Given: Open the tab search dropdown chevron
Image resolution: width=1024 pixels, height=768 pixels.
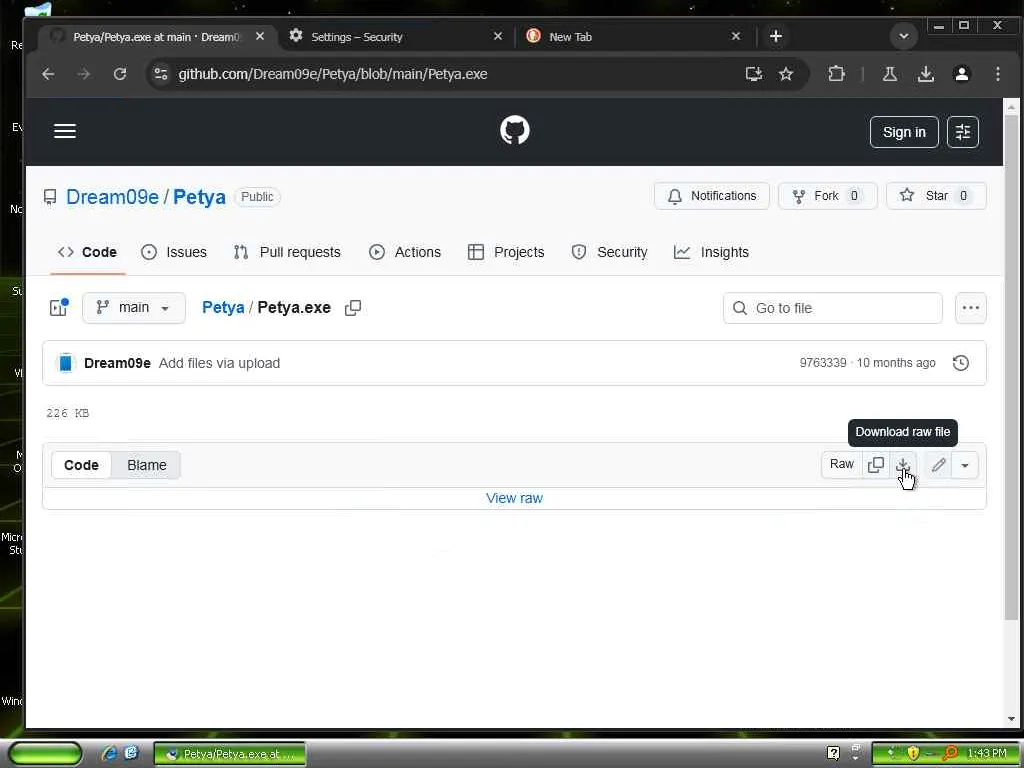Looking at the screenshot, I should click(x=904, y=37).
